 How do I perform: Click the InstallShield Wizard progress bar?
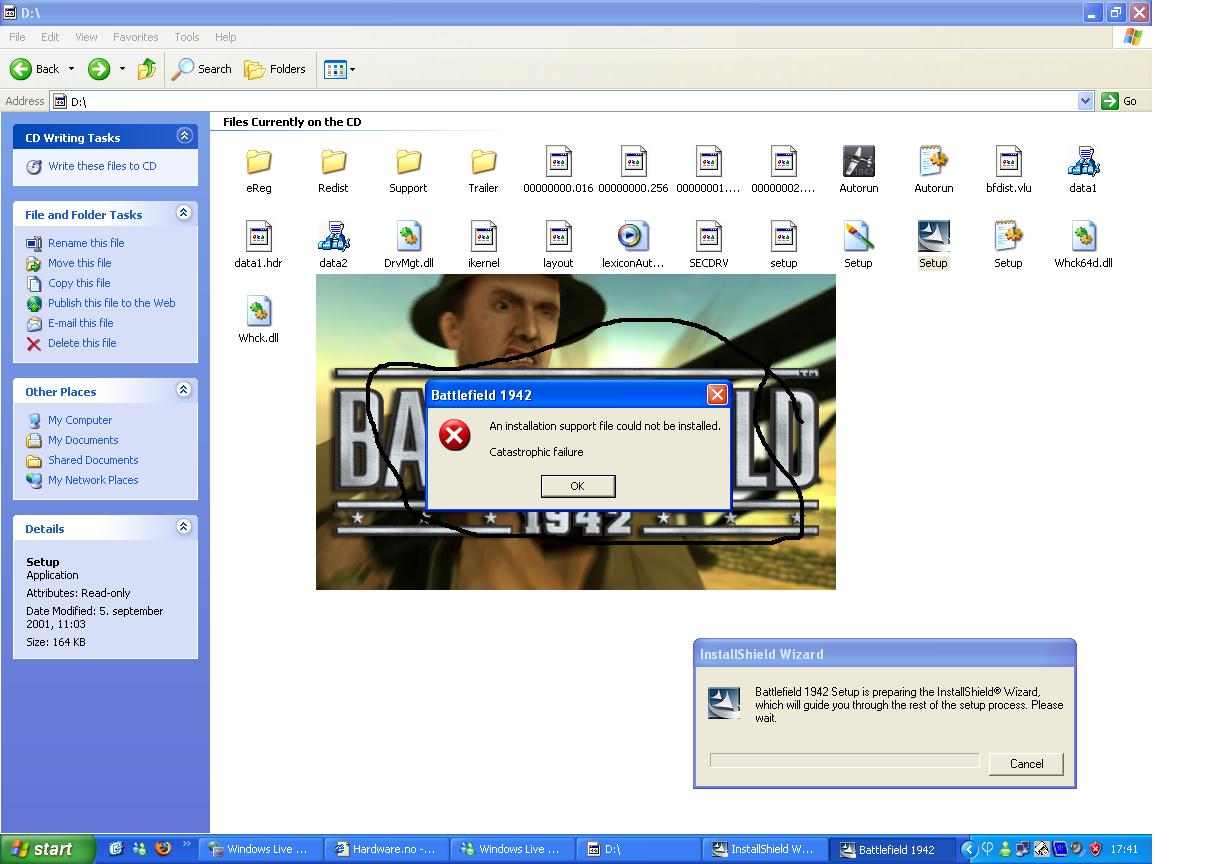[x=844, y=761]
